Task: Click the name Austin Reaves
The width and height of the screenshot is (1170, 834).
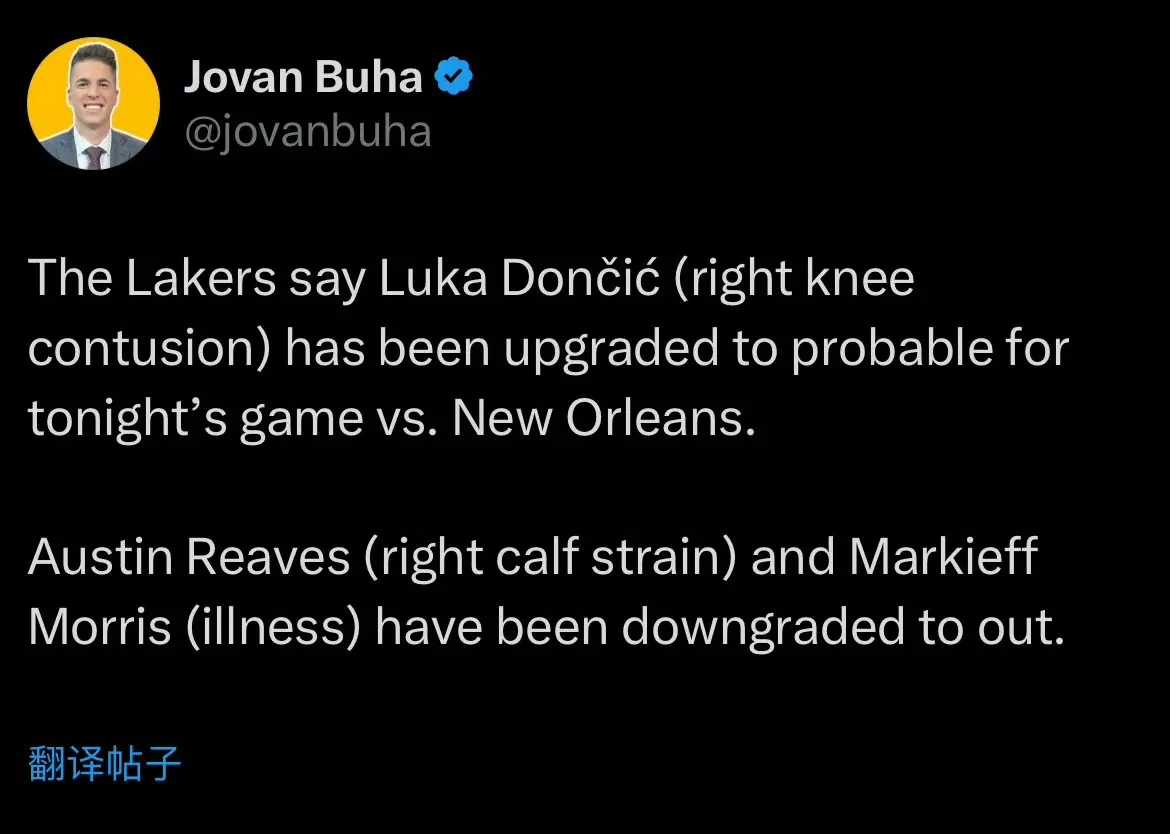Action: click(188, 558)
